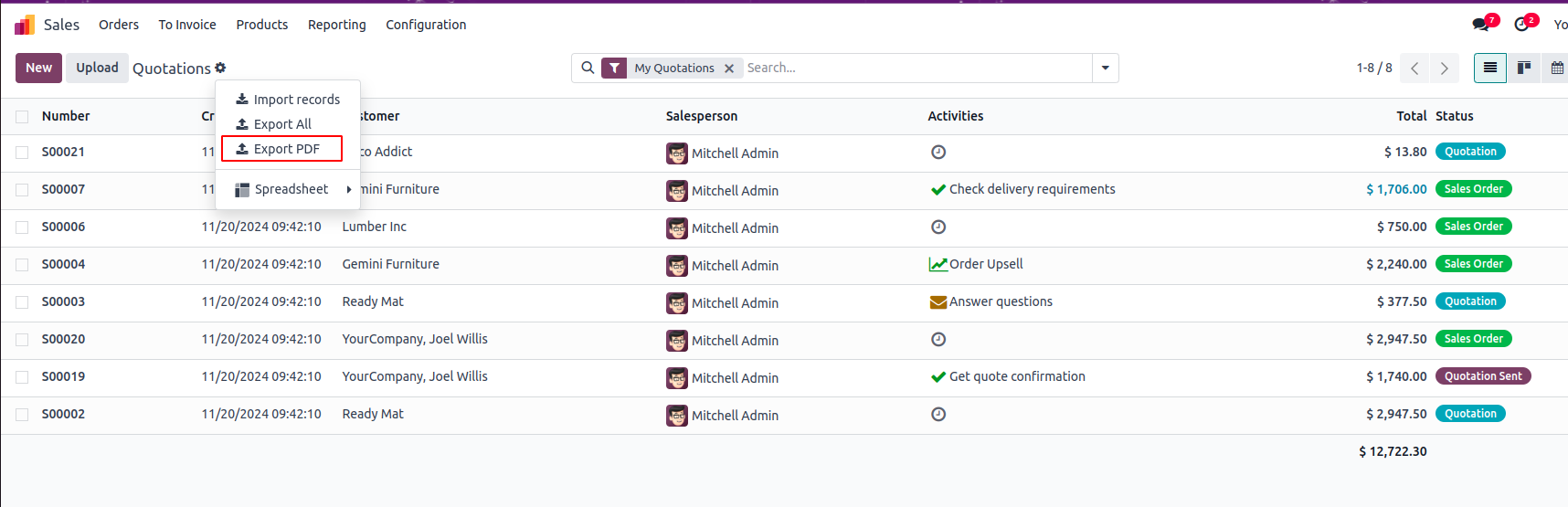Click the New button

pyautogui.click(x=38, y=68)
